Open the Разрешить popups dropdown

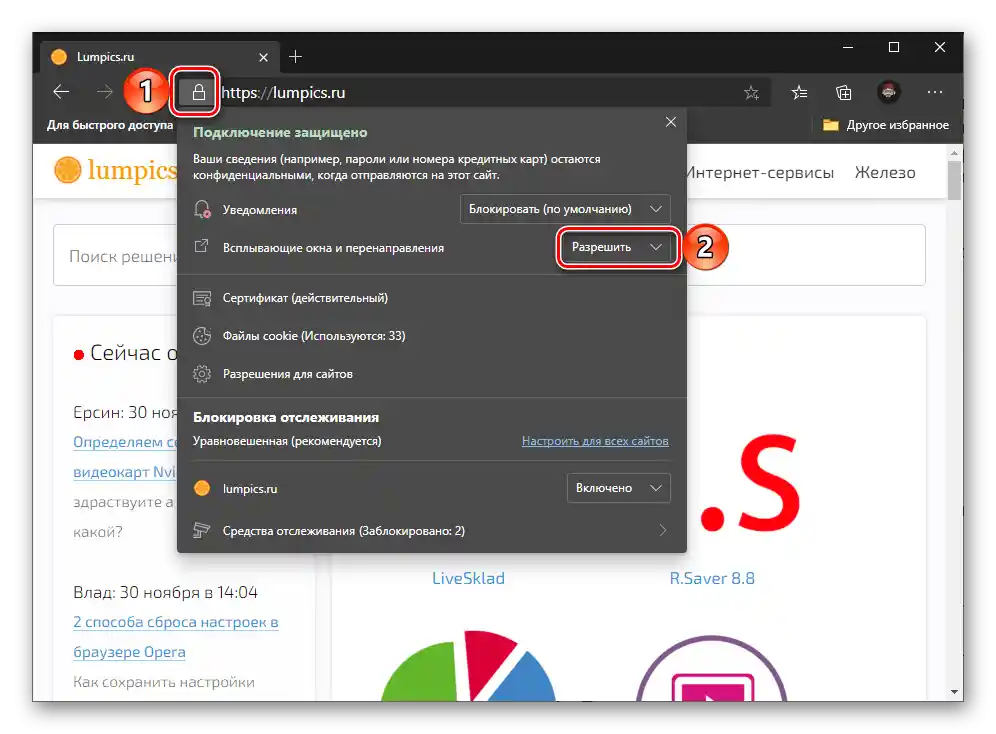click(617, 247)
